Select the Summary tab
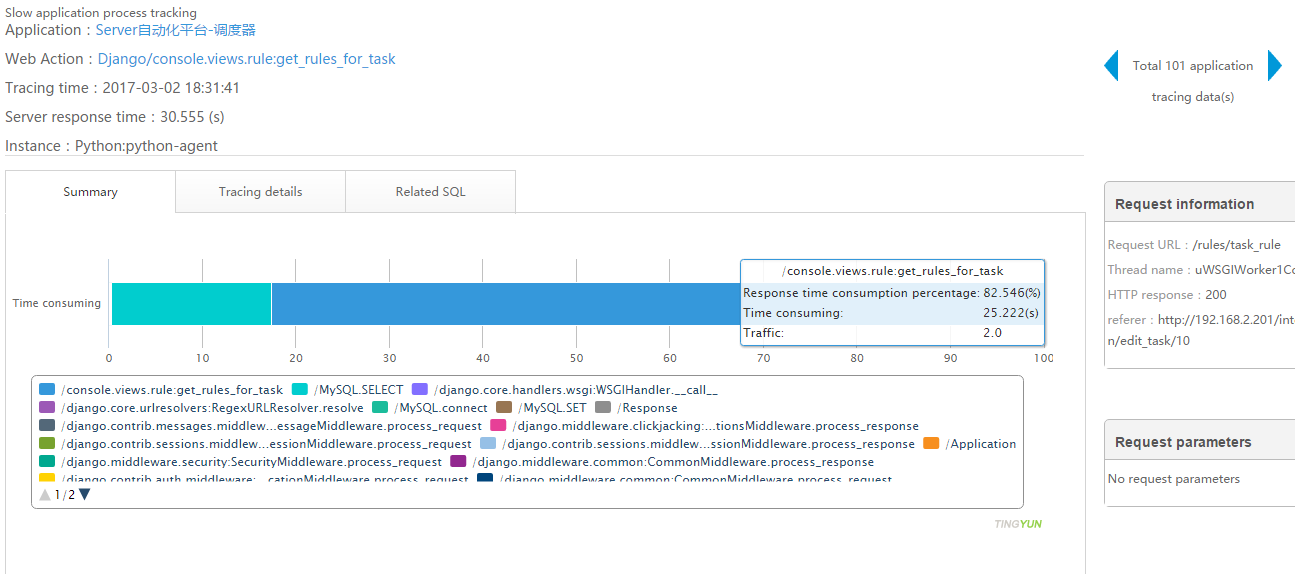 click(90, 192)
